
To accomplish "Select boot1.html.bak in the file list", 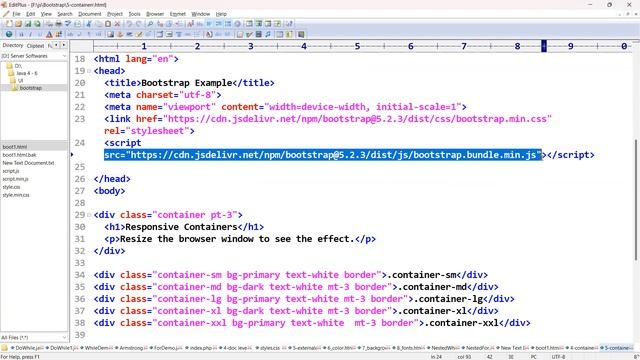I will pyautogui.click(x=19, y=155).
